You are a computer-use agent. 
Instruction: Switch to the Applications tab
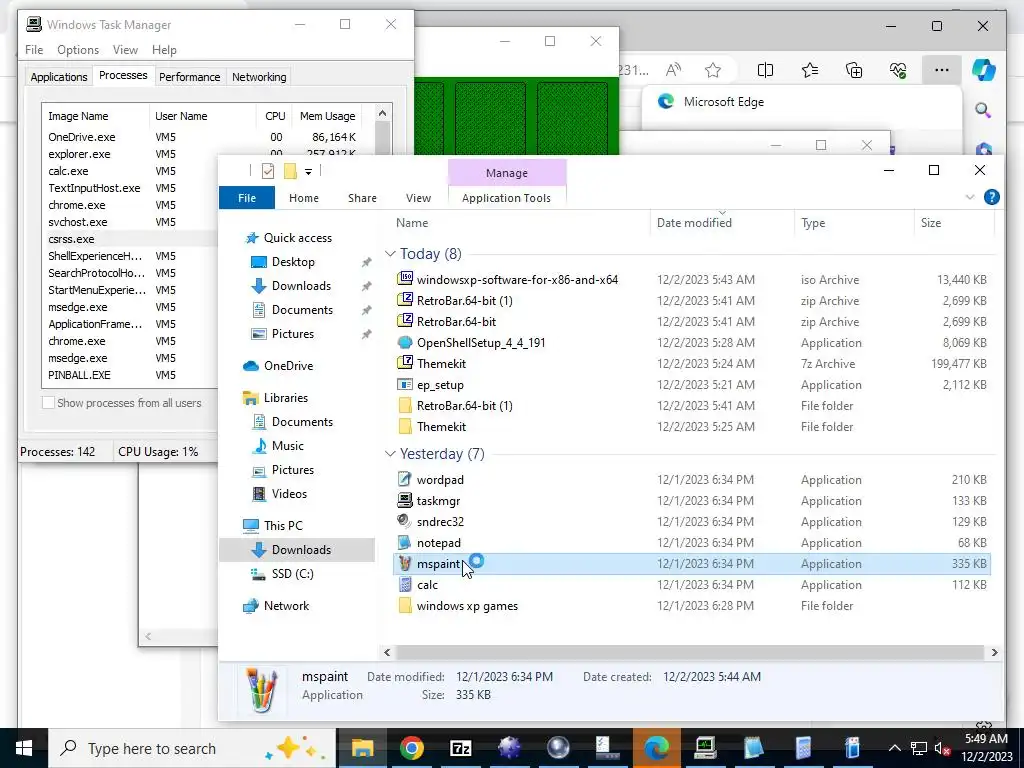59,77
